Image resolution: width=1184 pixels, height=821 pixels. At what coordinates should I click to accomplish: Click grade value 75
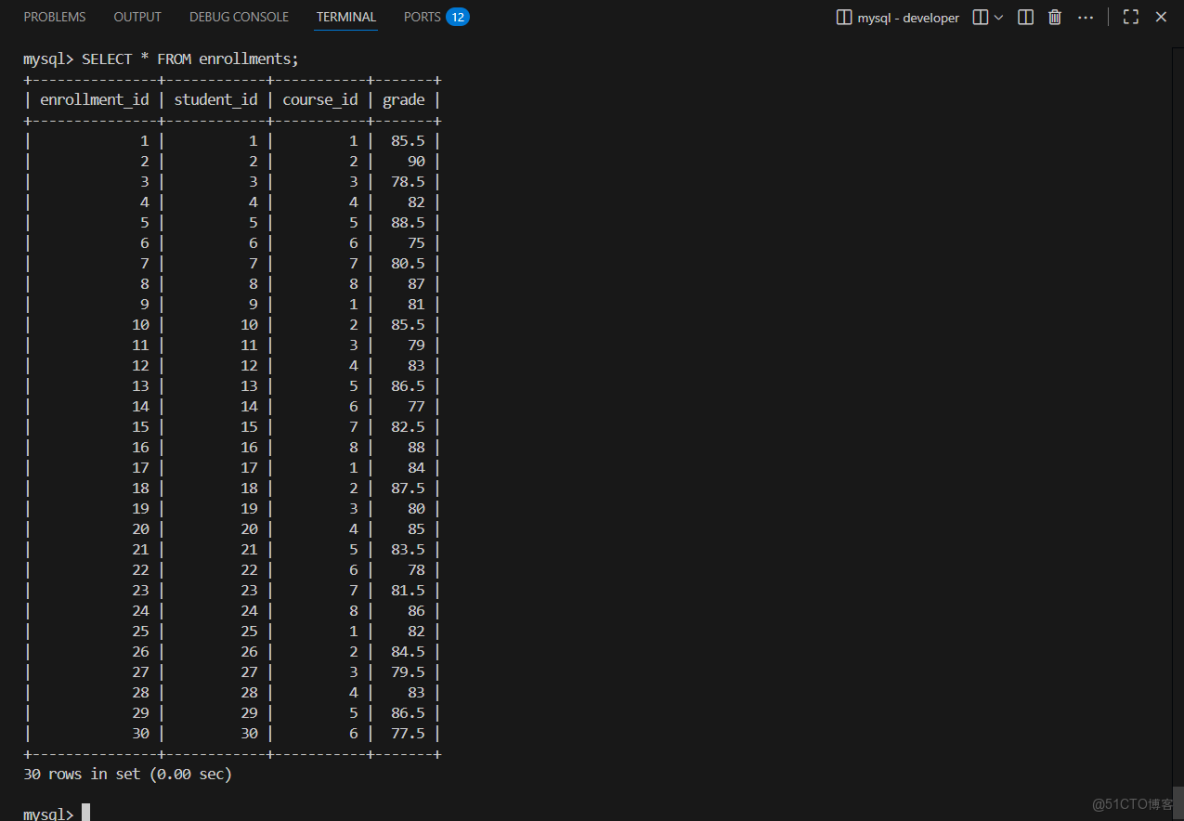pyautogui.click(x=416, y=242)
